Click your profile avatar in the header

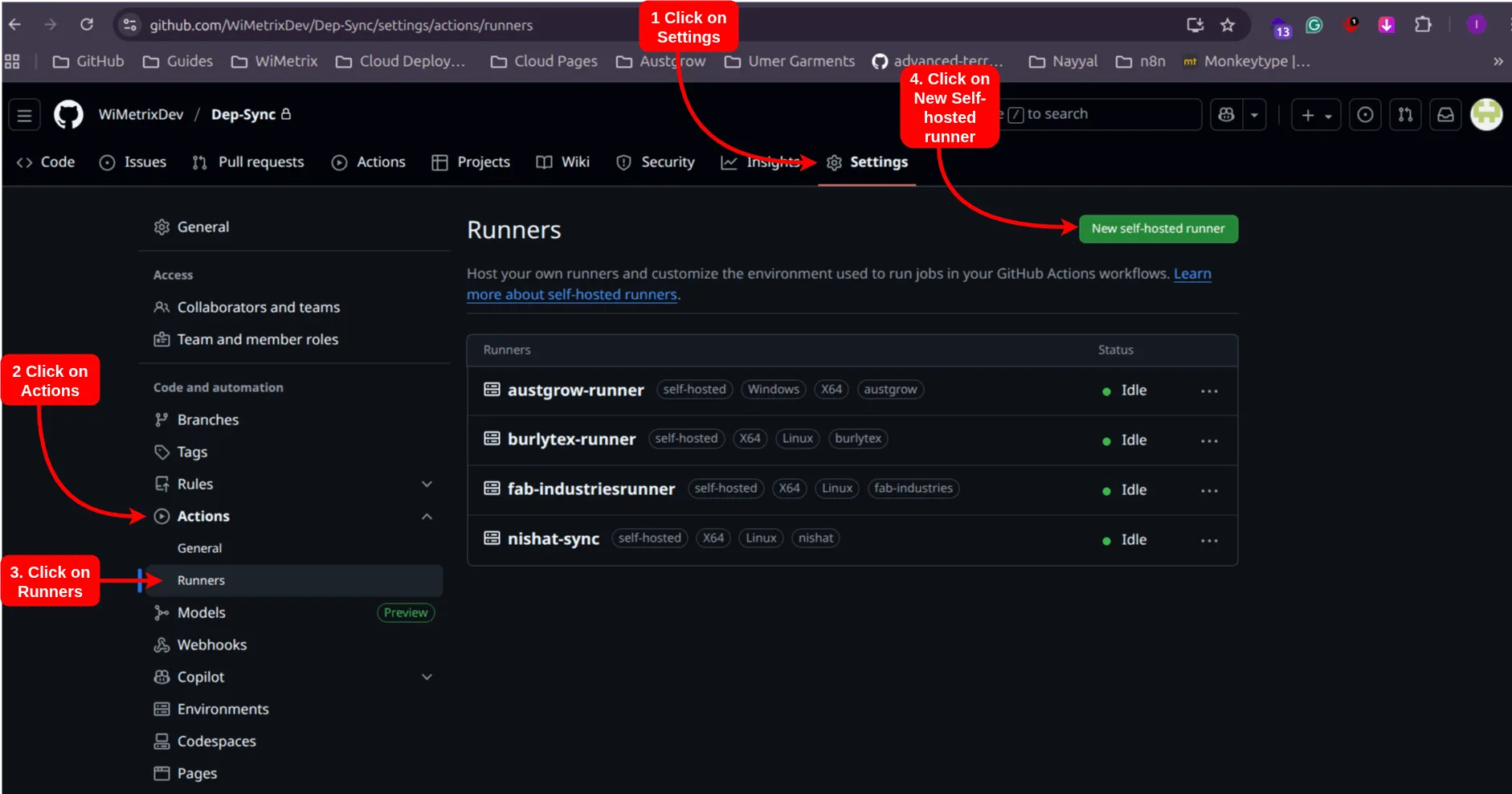click(1485, 114)
